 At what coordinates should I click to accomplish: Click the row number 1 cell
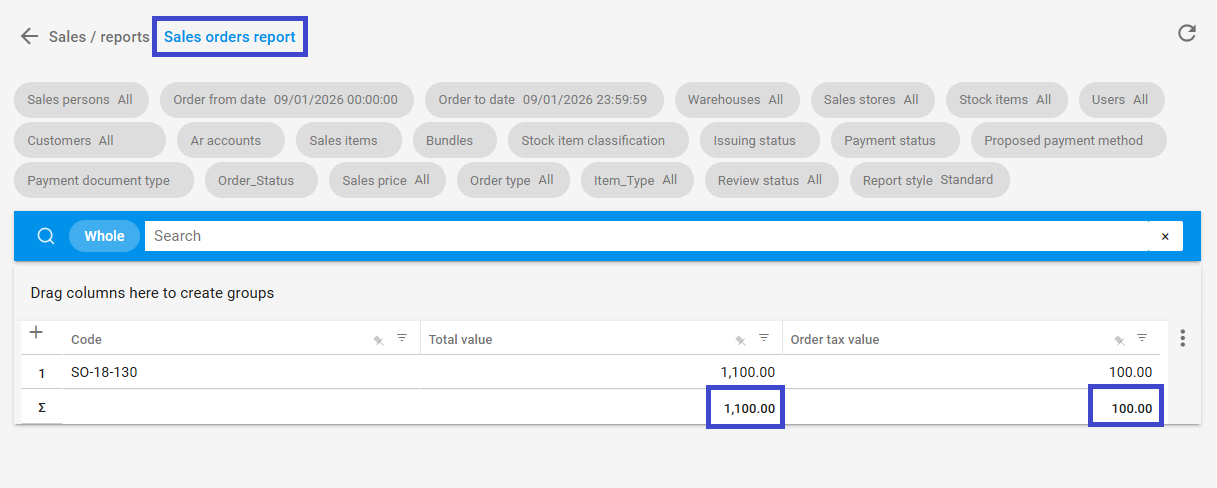tap(42, 373)
